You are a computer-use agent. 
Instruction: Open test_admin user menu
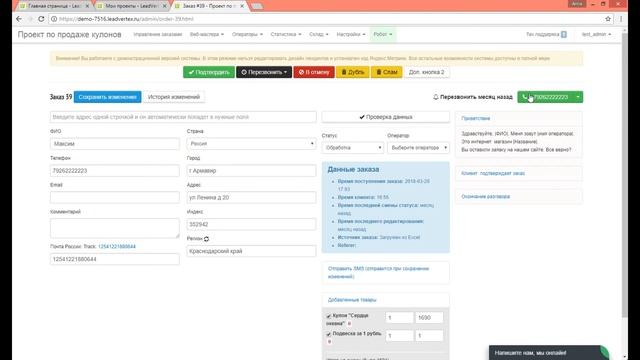tap(596, 34)
